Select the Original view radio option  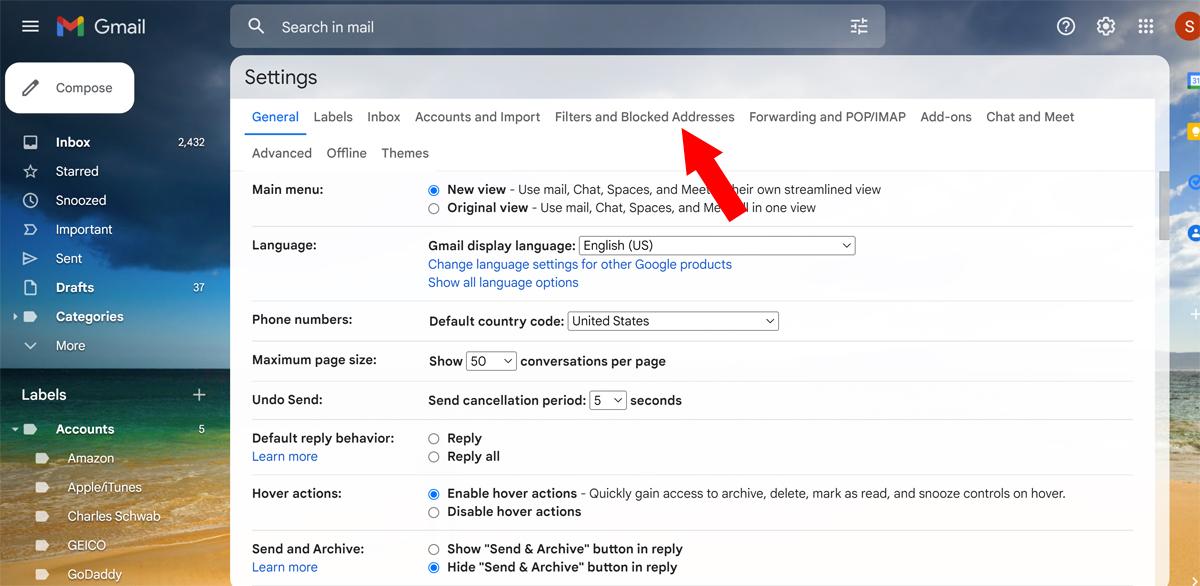click(434, 208)
